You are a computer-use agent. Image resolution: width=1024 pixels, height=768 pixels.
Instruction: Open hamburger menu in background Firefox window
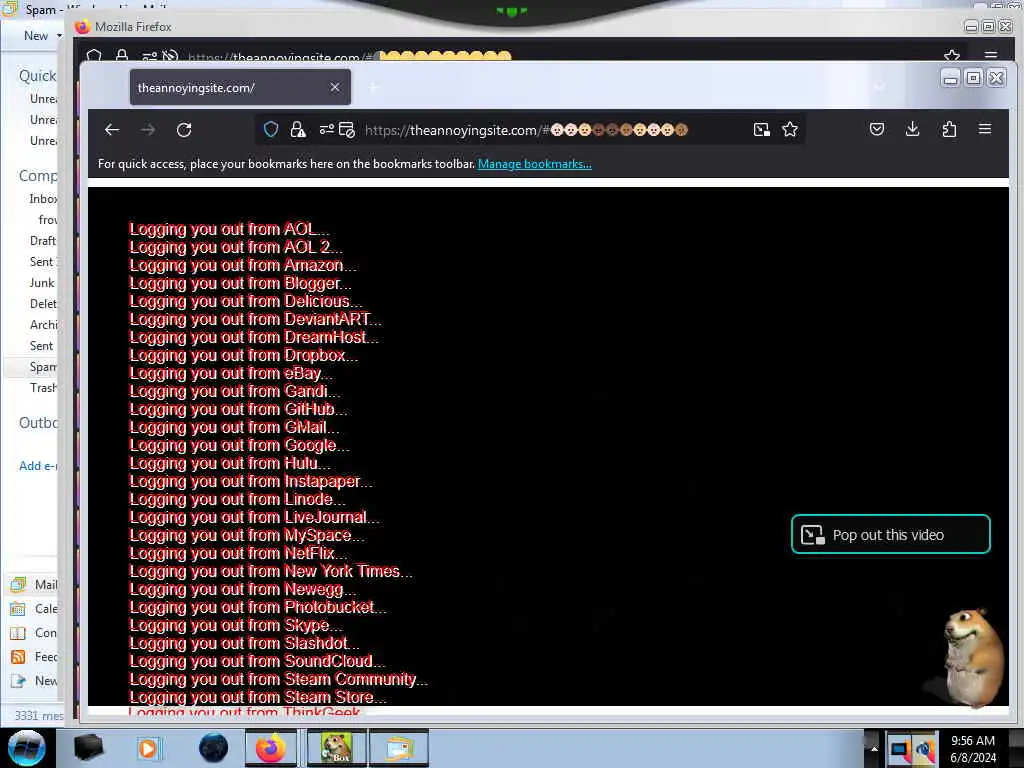[991, 55]
